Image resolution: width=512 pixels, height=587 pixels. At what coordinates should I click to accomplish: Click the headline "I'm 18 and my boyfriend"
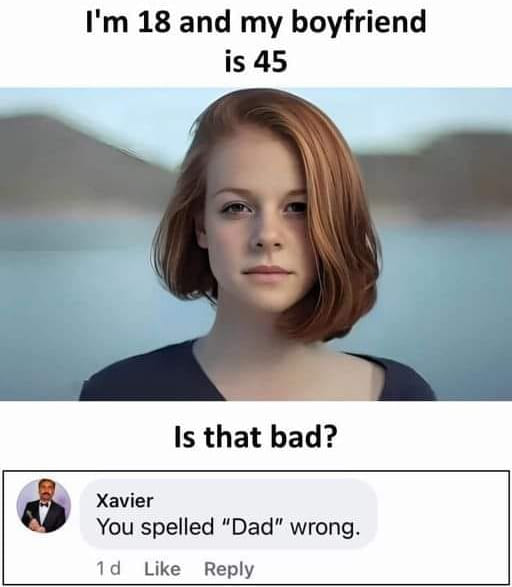(x=256, y=22)
